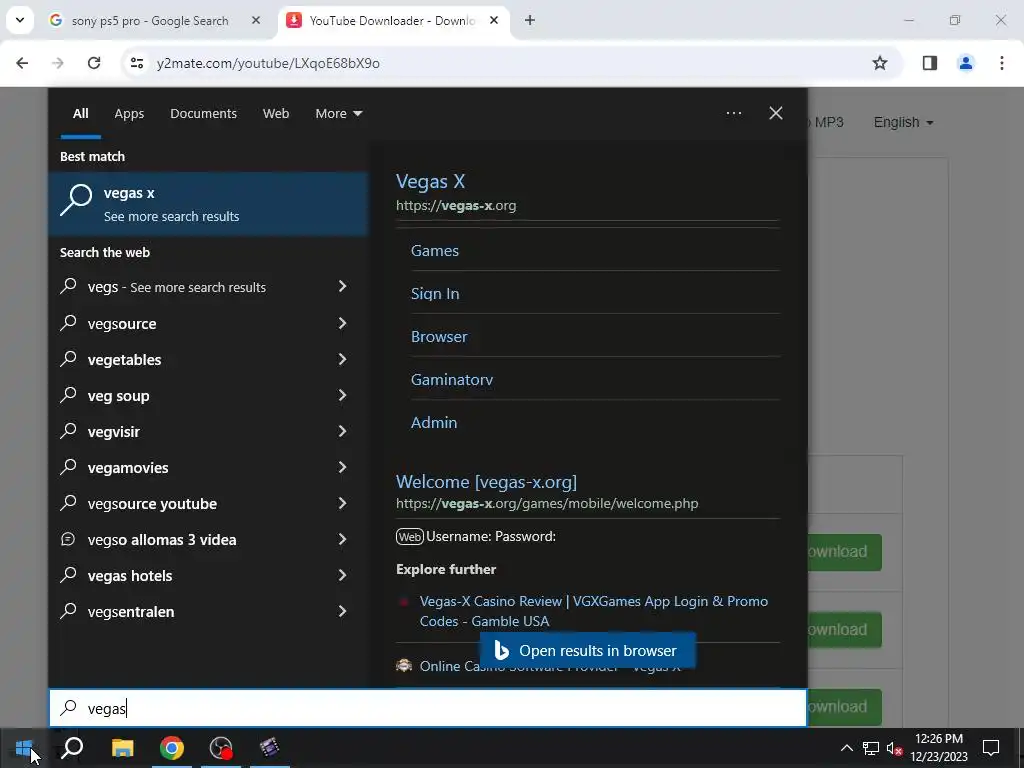The width and height of the screenshot is (1024, 768).
Task: Open File Explorer from the taskbar
Action: pyautogui.click(x=122, y=748)
